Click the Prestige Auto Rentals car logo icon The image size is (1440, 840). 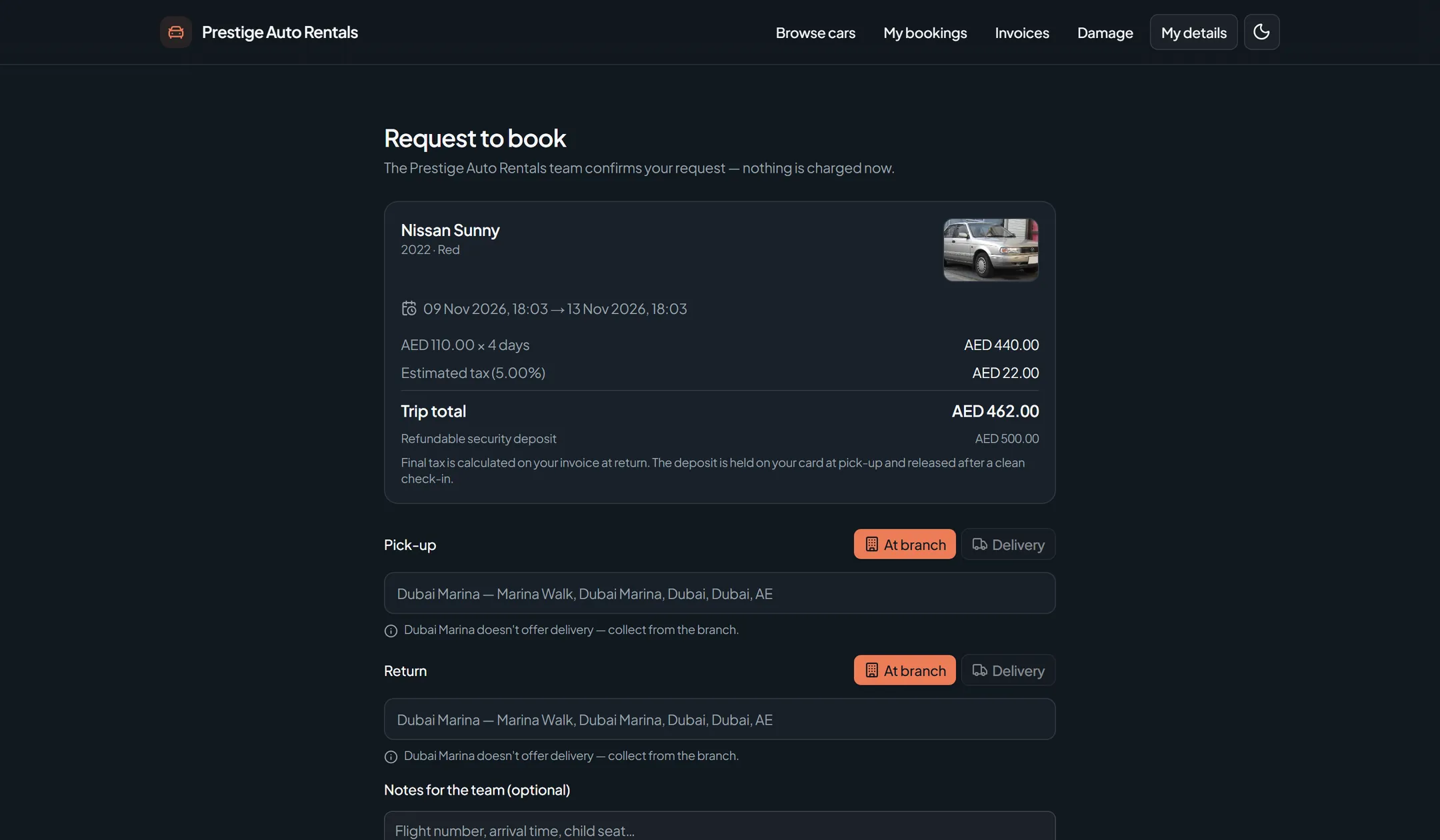(176, 32)
